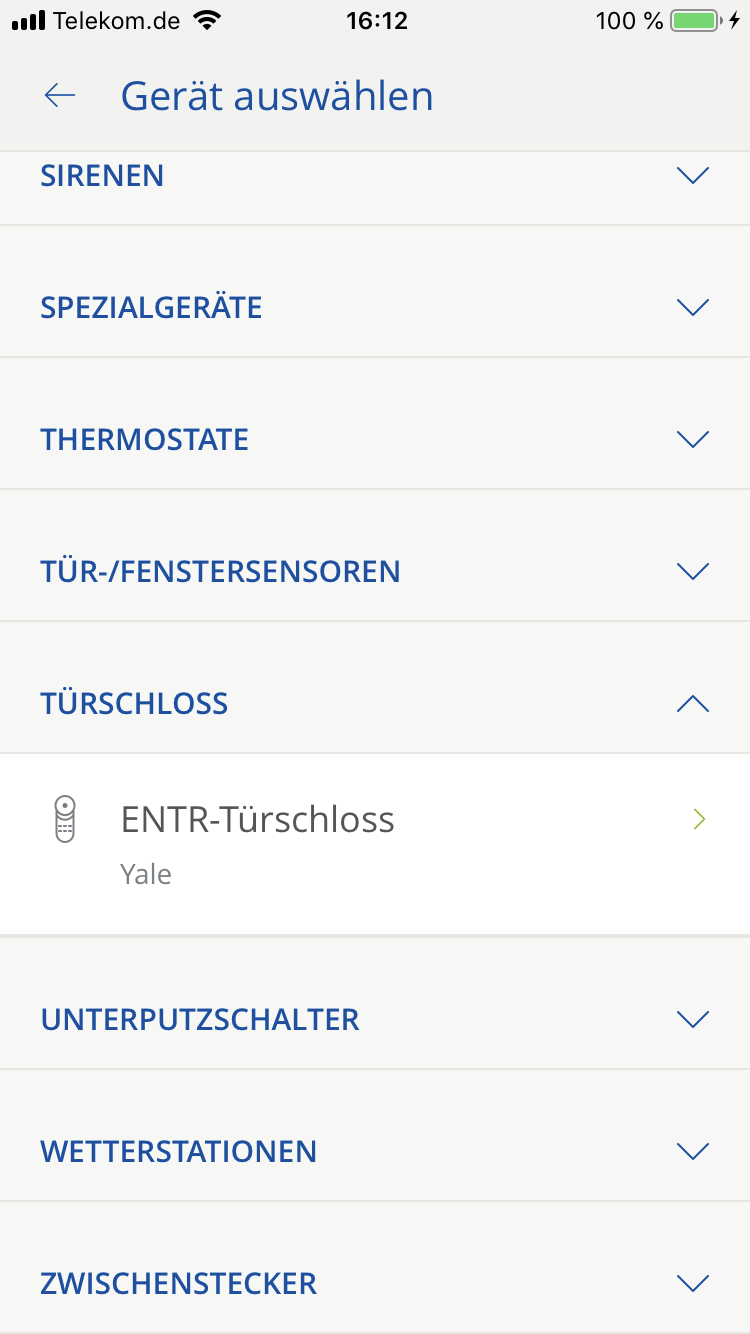This screenshot has height=1334, width=750.
Task: Expand the Unterputzschalter chevron
Action: [692, 1019]
